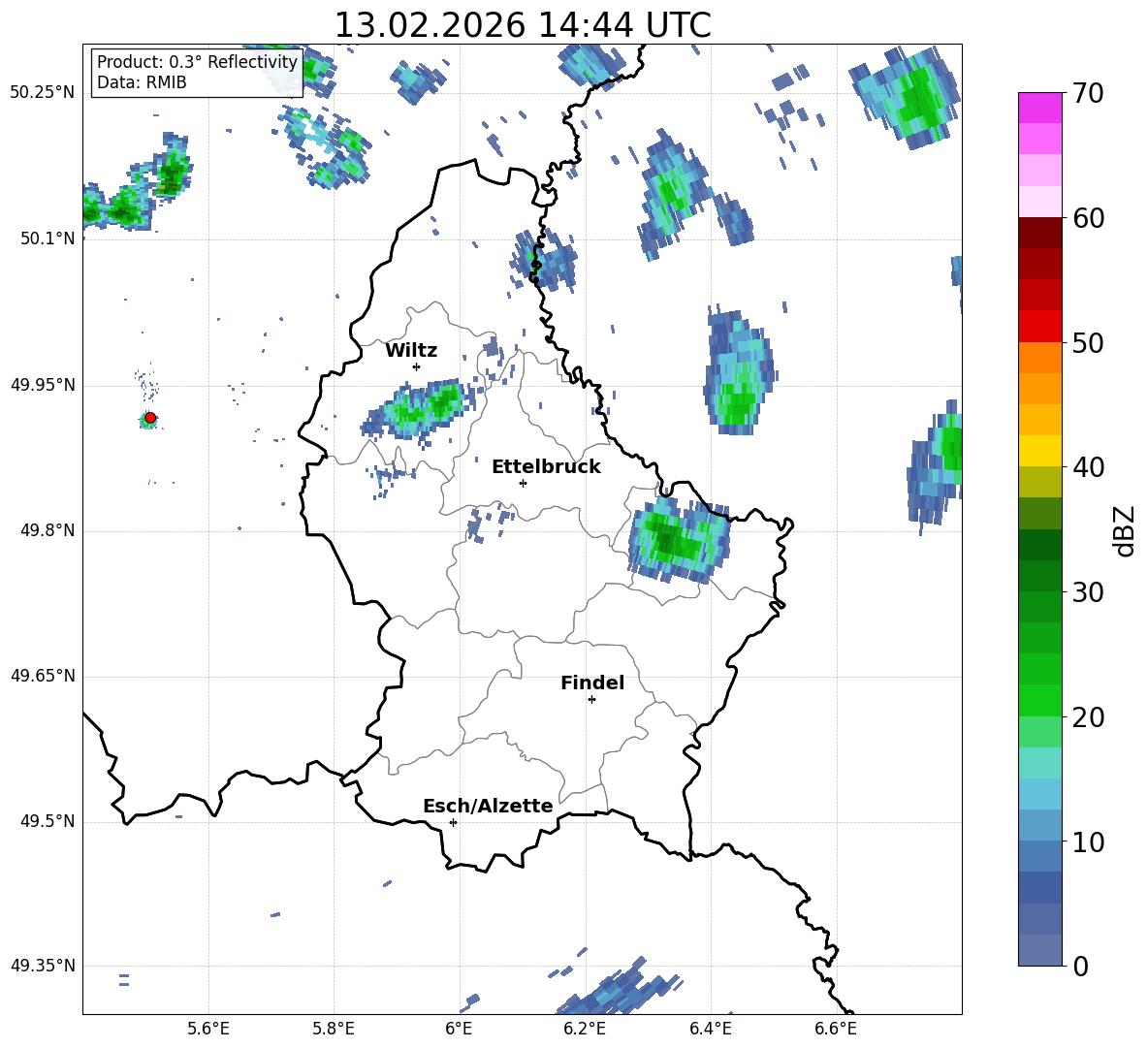The width and height of the screenshot is (1148, 1048).
Task: Click the 49.5°N latitude label
Action: (48, 821)
